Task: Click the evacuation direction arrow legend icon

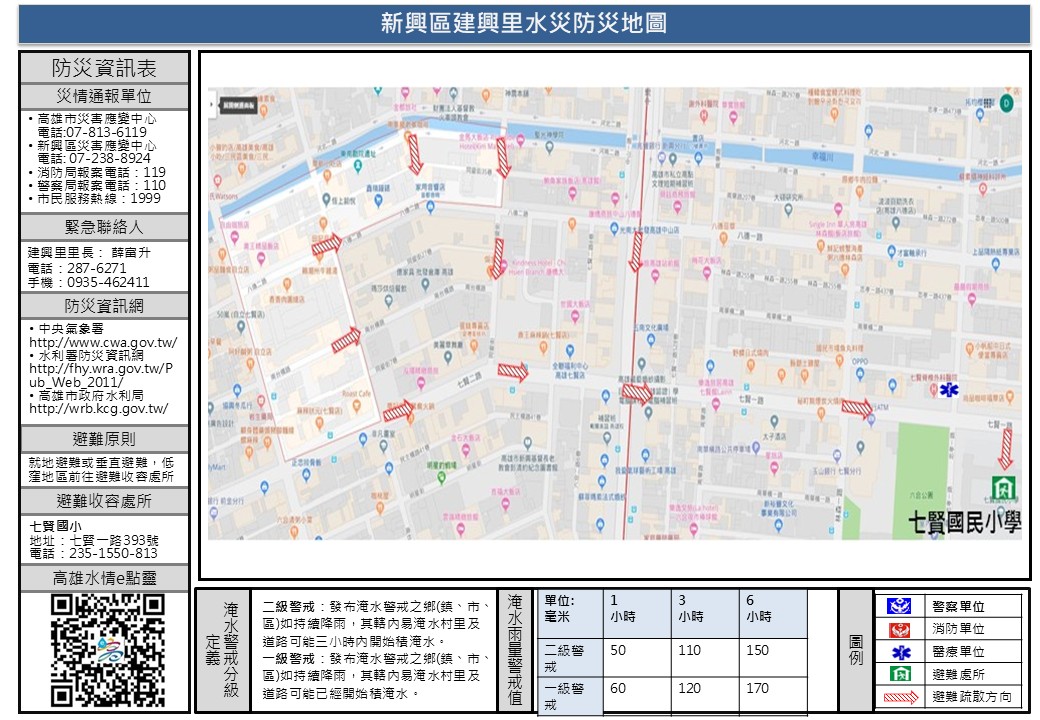Action: click(x=901, y=696)
